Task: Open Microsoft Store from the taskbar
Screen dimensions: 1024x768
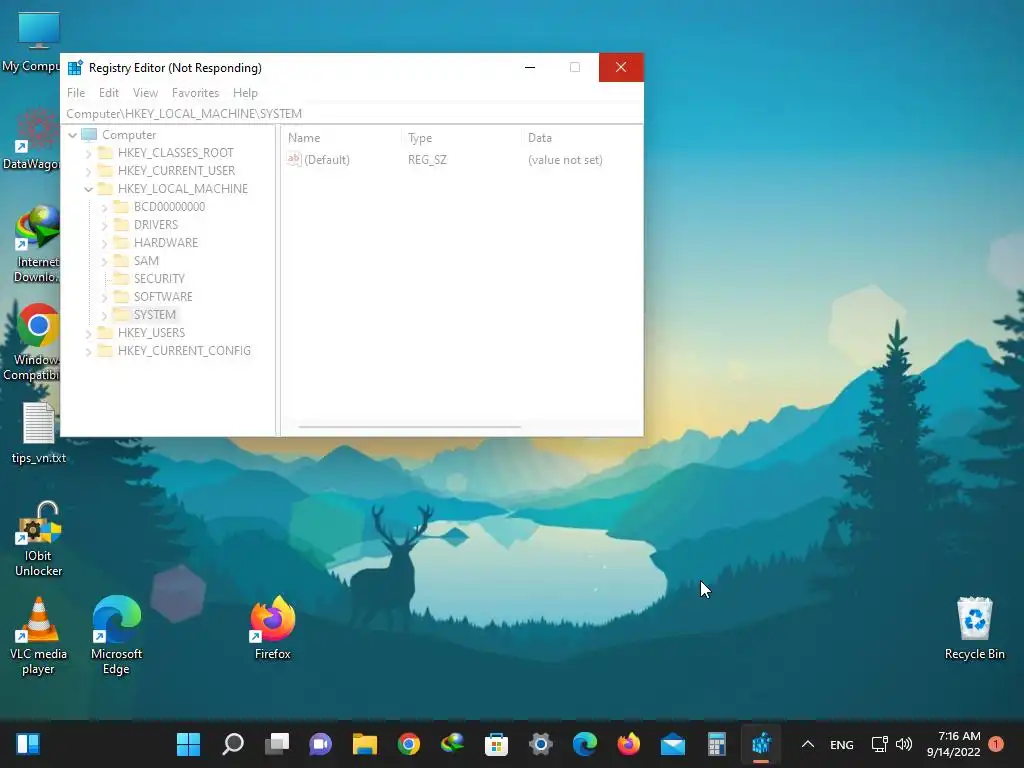Action: pos(496,744)
